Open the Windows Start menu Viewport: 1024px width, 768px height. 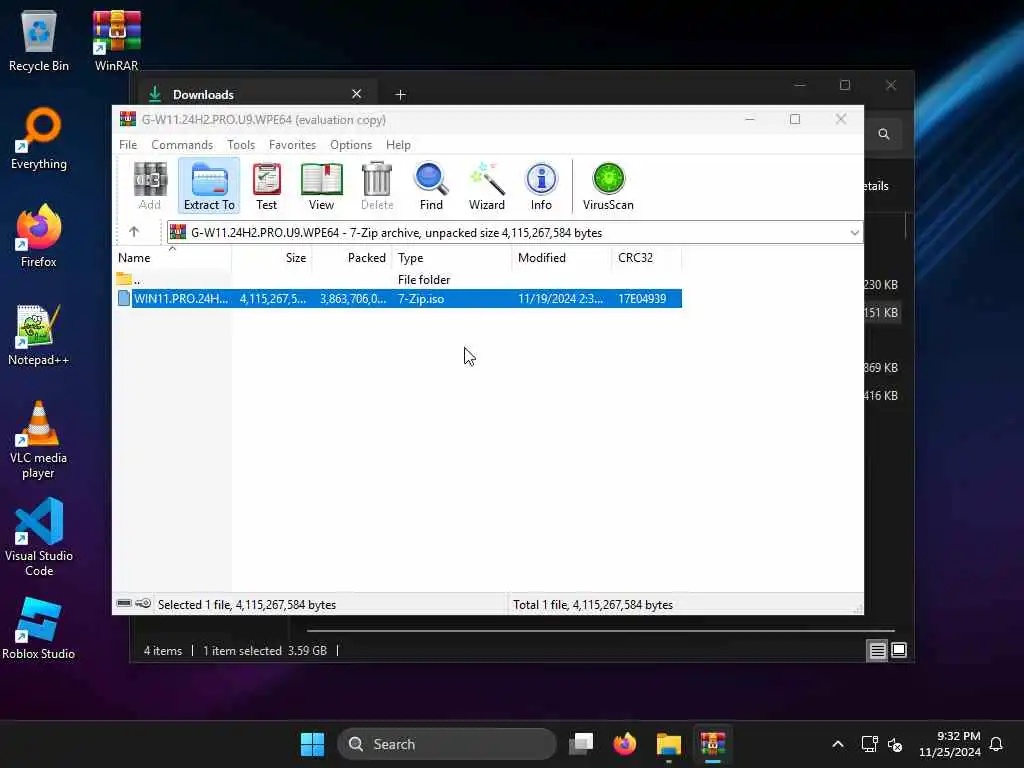(312, 744)
